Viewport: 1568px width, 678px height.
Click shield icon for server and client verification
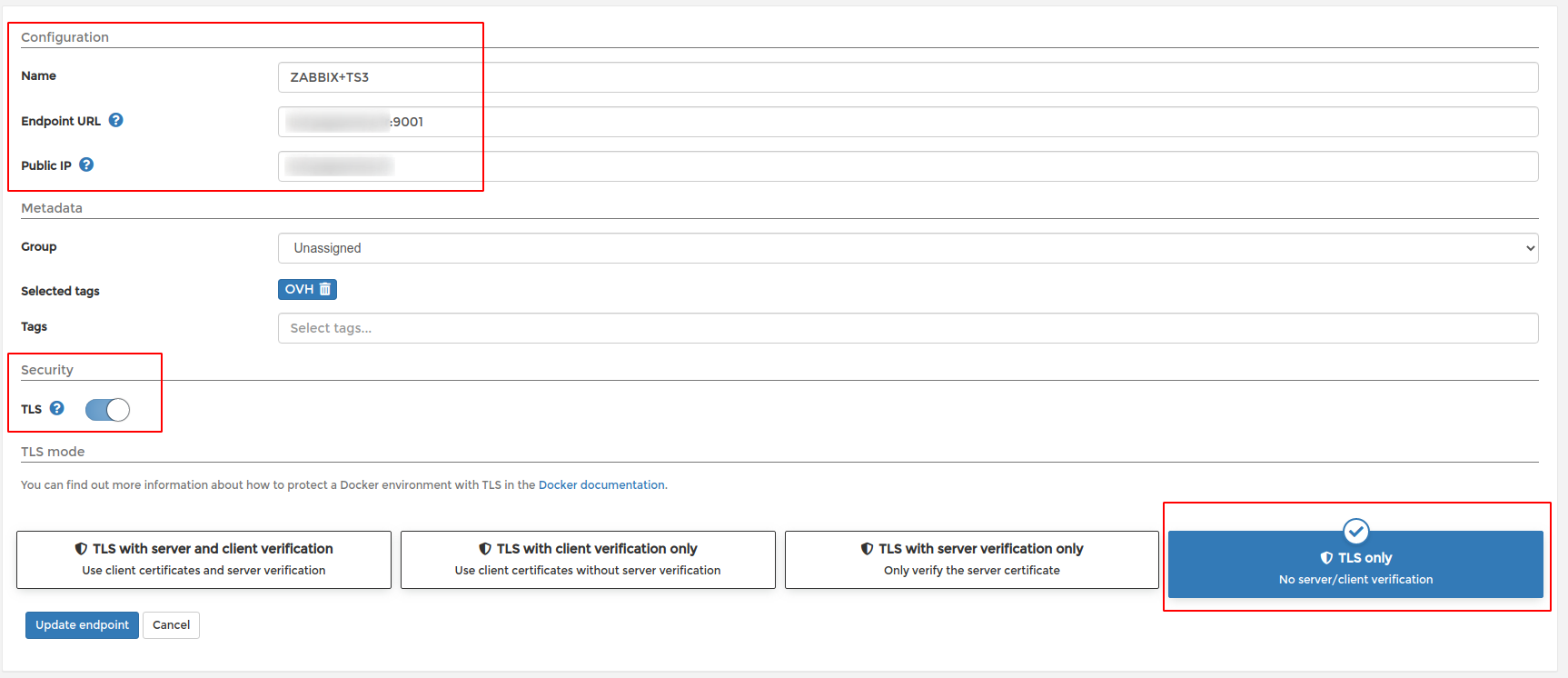point(82,549)
